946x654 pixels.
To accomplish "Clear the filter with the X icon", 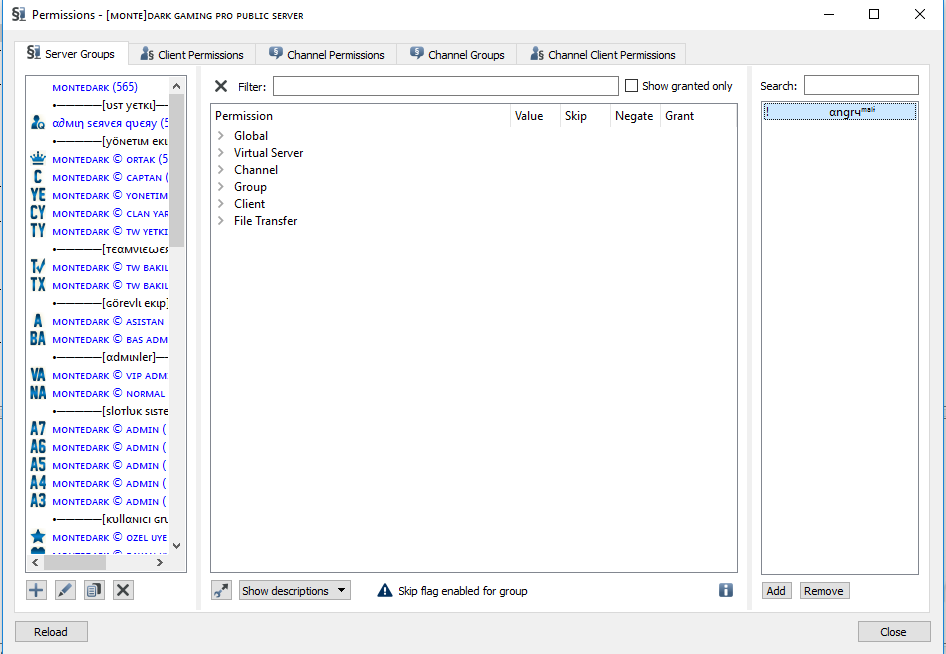I will coord(221,86).
